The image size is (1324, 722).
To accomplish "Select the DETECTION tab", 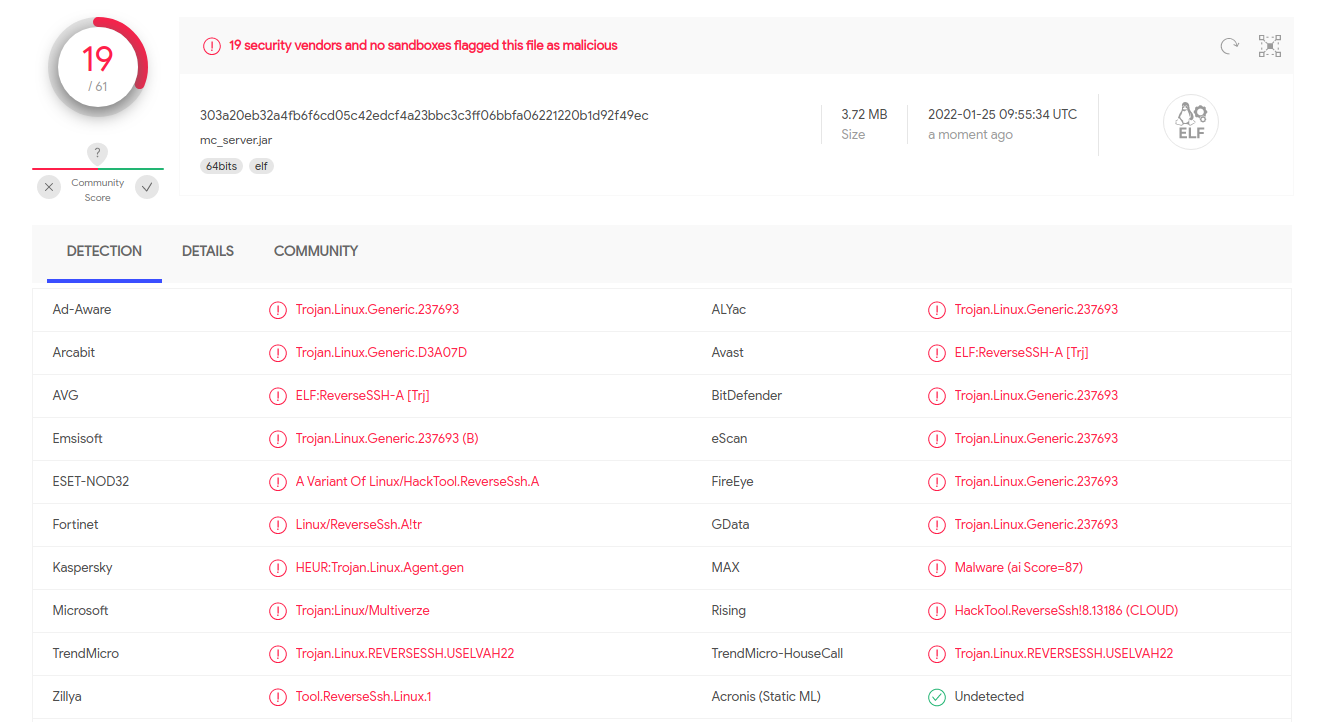I will point(104,251).
